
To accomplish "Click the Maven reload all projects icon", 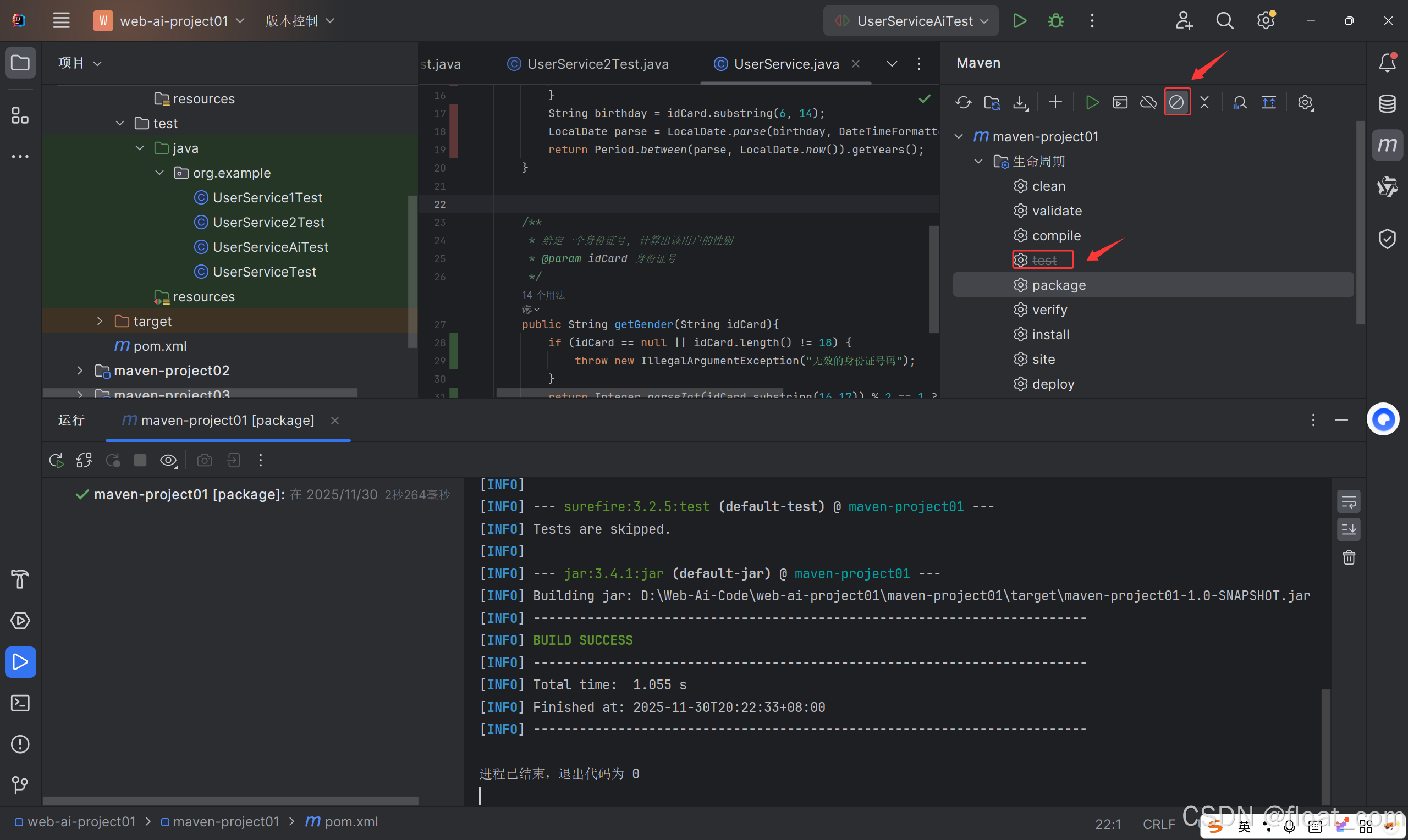I will [x=963, y=102].
